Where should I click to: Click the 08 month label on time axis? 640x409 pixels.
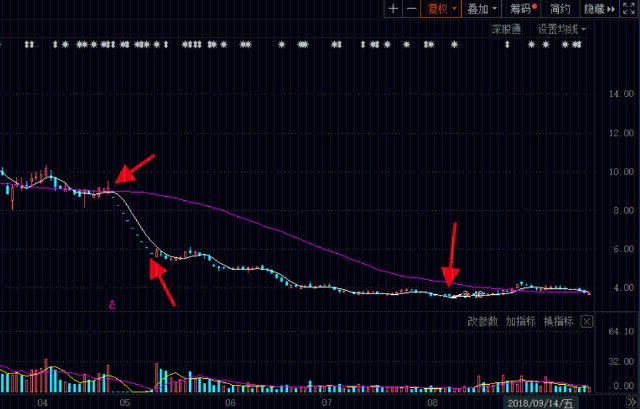click(433, 403)
